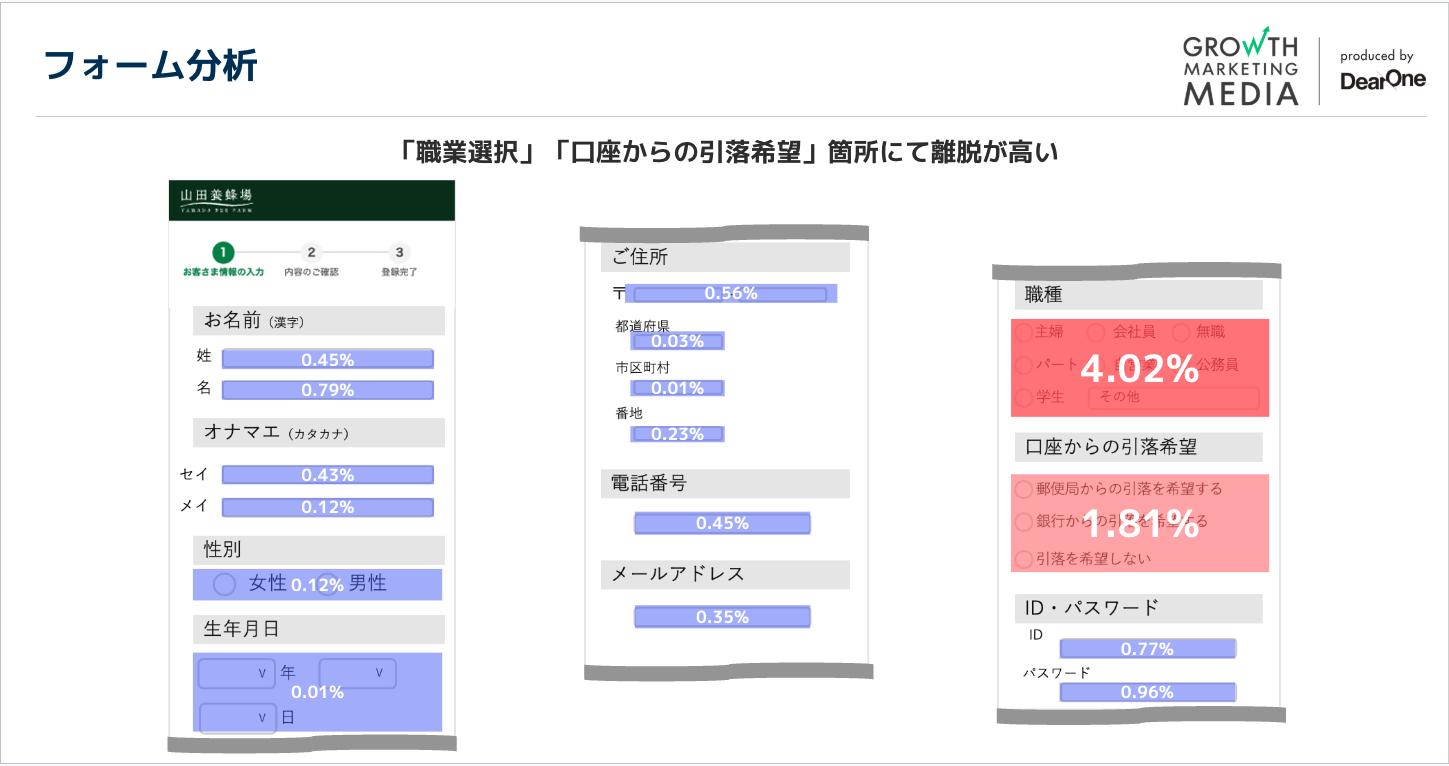Click the GROWTH MARKETING MEDIA logo

1240,67
